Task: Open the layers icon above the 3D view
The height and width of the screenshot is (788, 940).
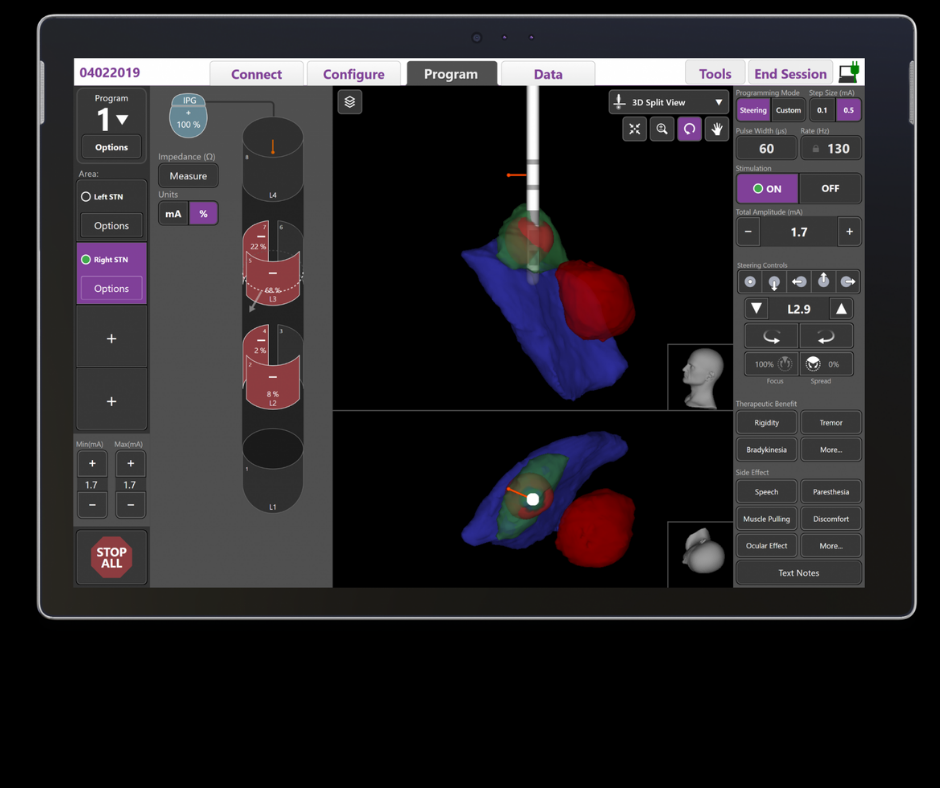Action: pyautogui.click(x=349, y=102)
